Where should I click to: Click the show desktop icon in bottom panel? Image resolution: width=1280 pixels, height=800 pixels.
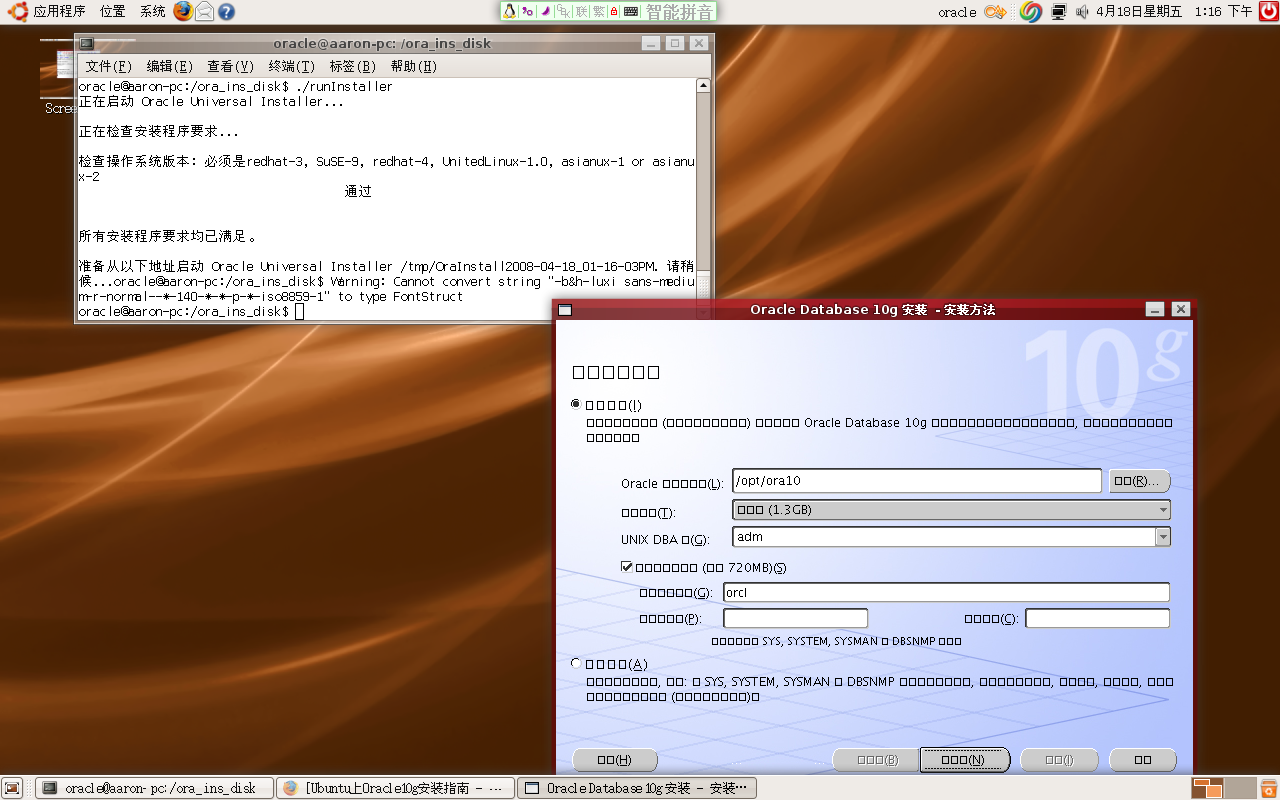tap(13, 788)
